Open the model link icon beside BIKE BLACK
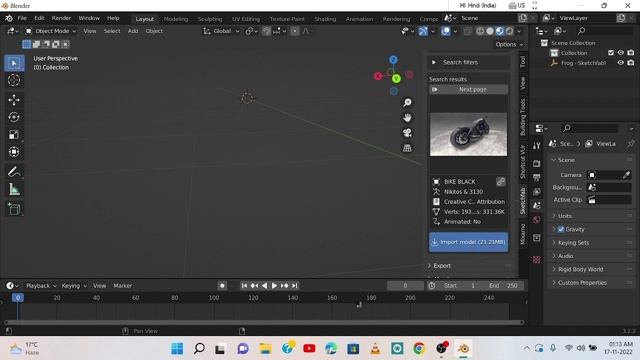 (501, 182)
